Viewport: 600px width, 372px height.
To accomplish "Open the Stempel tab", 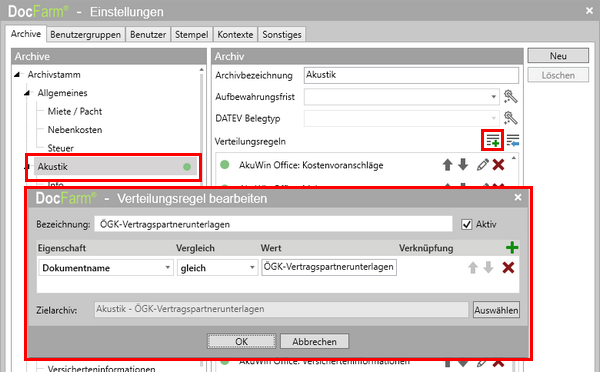I will 191,34.
